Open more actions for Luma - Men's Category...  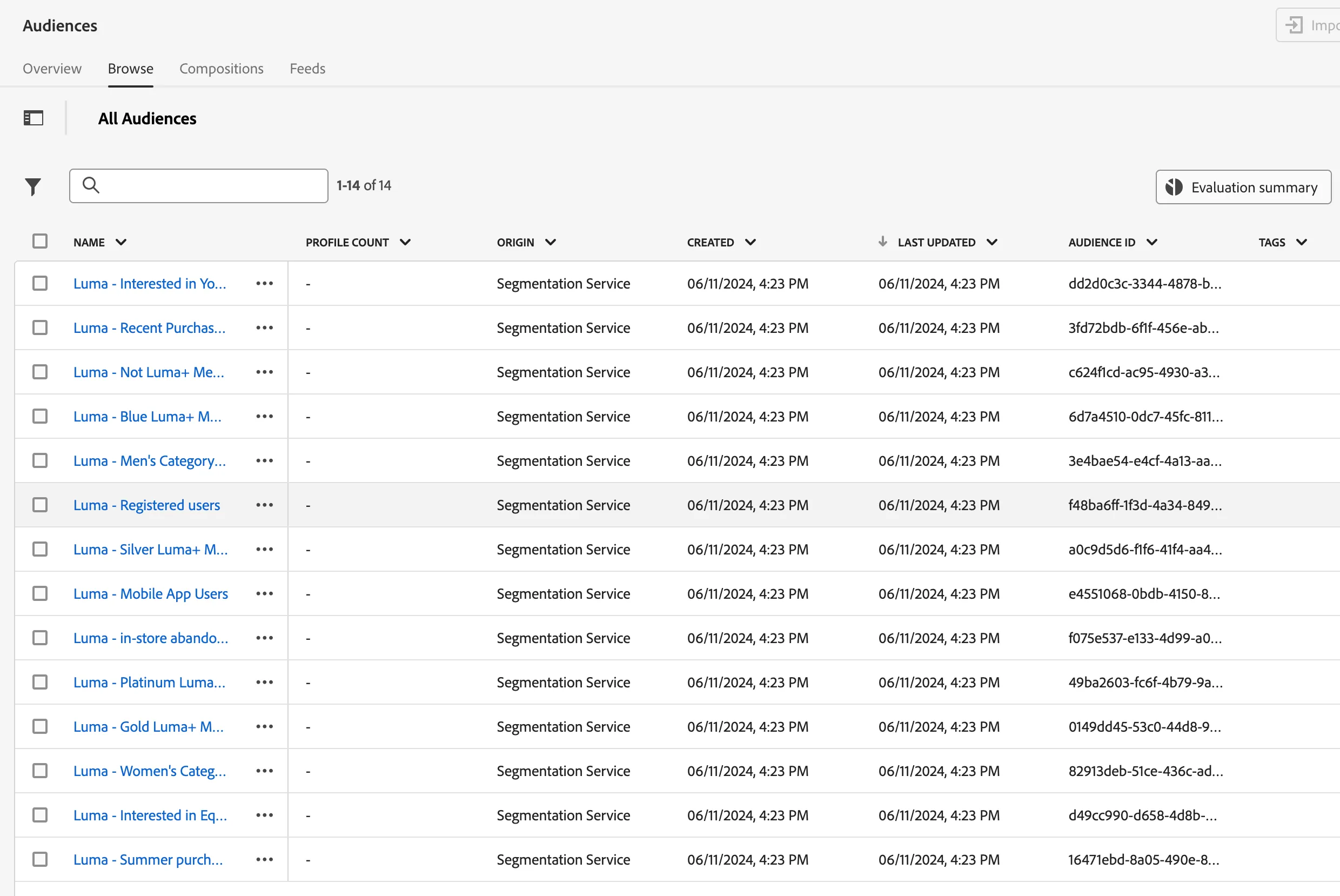tap(264, 460)
